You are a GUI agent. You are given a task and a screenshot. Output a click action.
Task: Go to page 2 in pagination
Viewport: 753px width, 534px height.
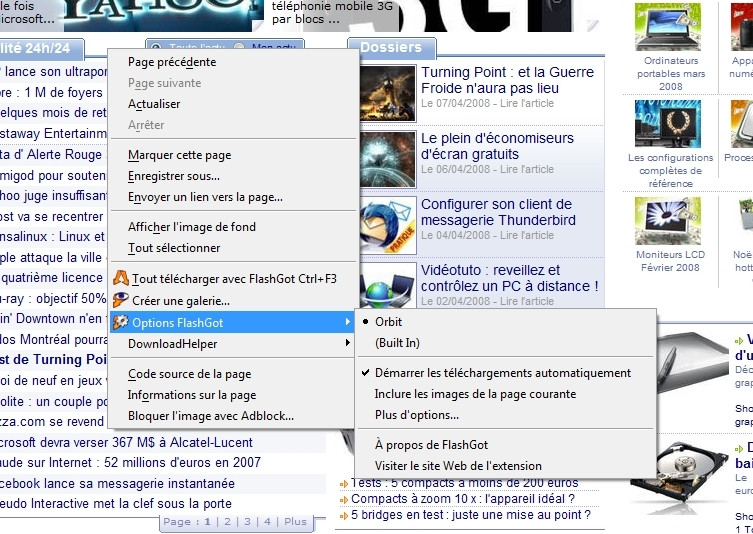point(227,522)
